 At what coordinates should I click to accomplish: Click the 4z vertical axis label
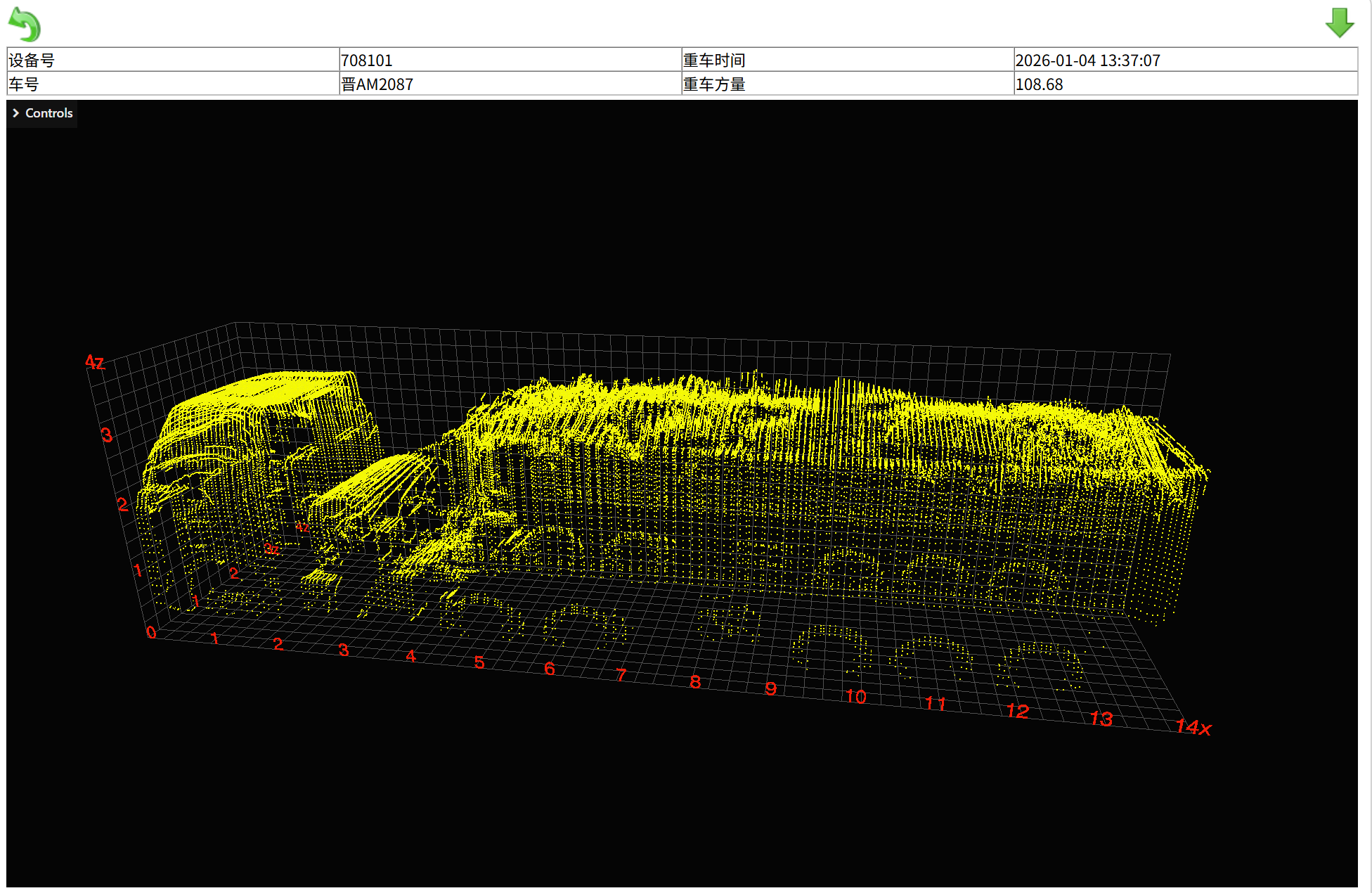point(95,362)
